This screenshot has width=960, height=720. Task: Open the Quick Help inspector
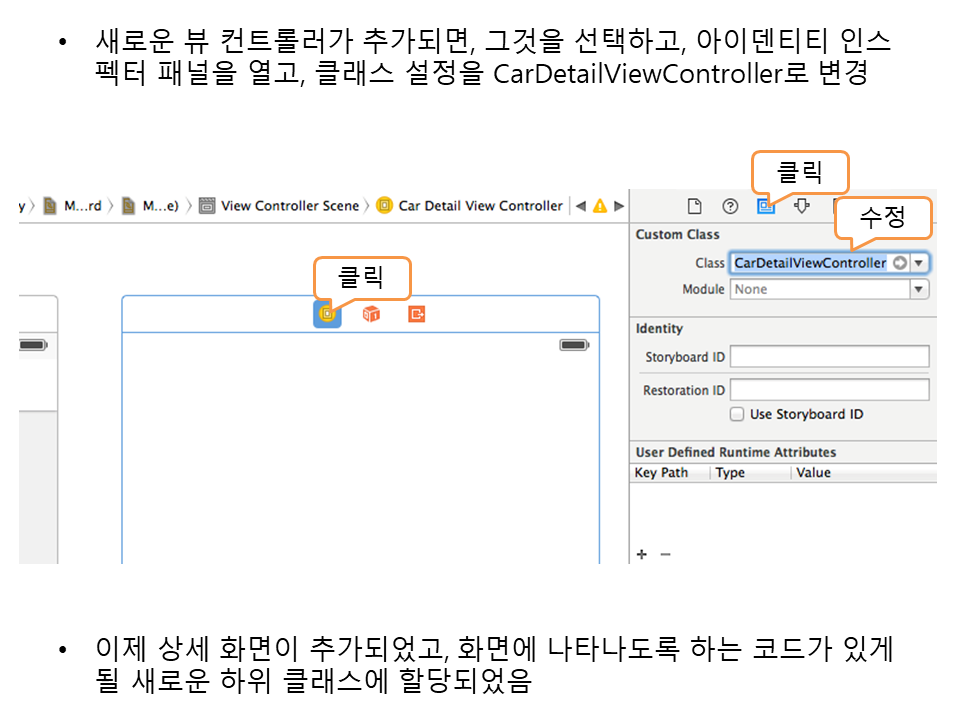(x=731, y=206)
